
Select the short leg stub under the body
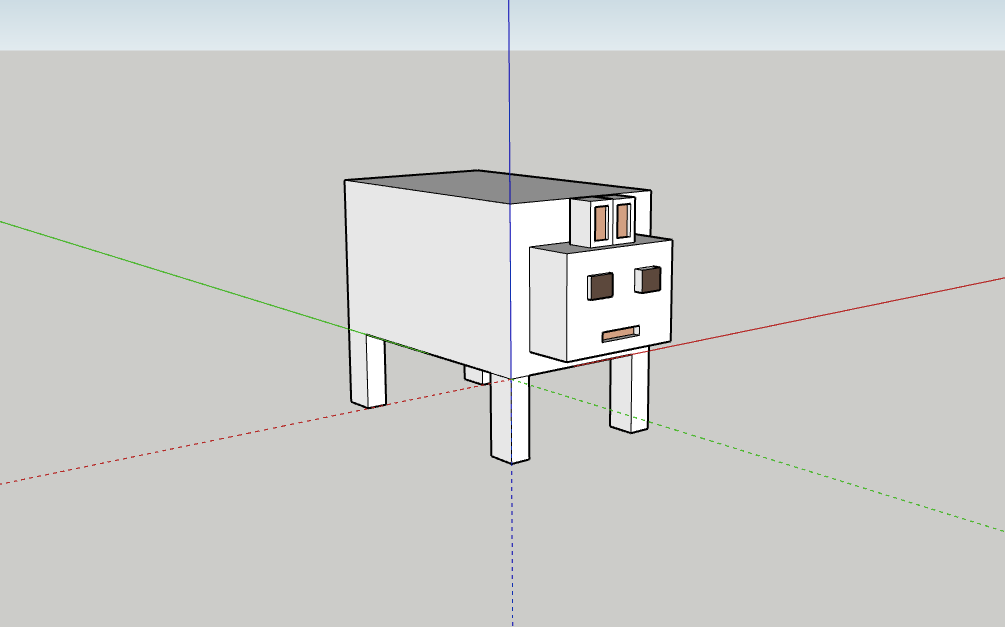(x=476, y=375)
